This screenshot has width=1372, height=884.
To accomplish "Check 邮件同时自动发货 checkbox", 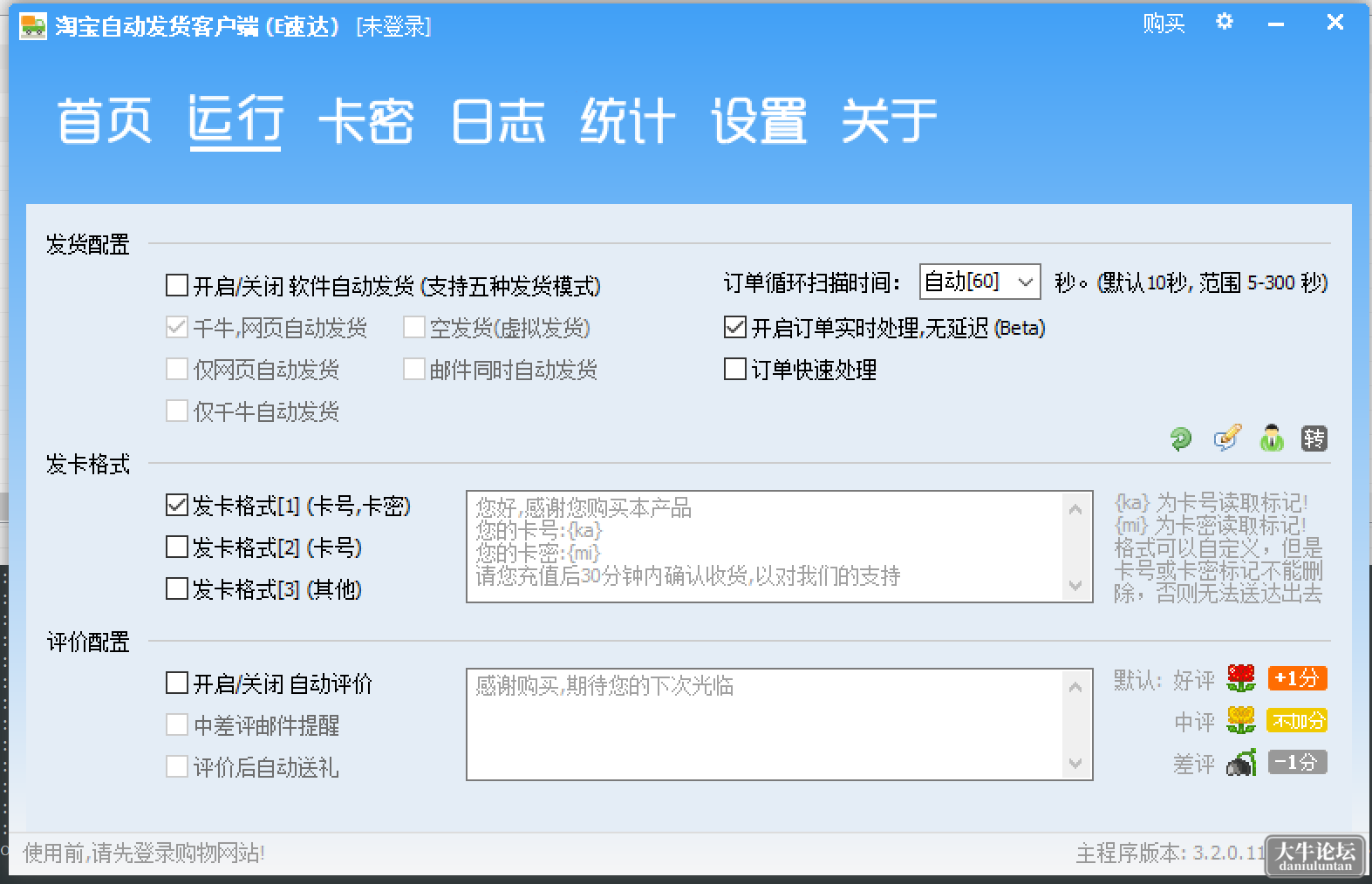I will [414, 369].
